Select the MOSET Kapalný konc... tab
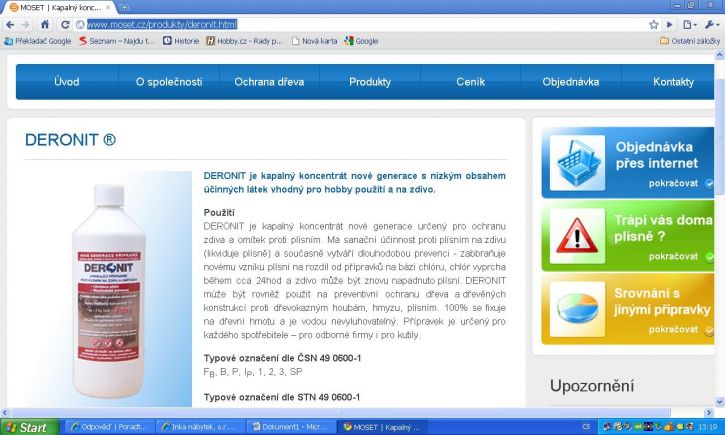725x435 pixels. (60, 7)
